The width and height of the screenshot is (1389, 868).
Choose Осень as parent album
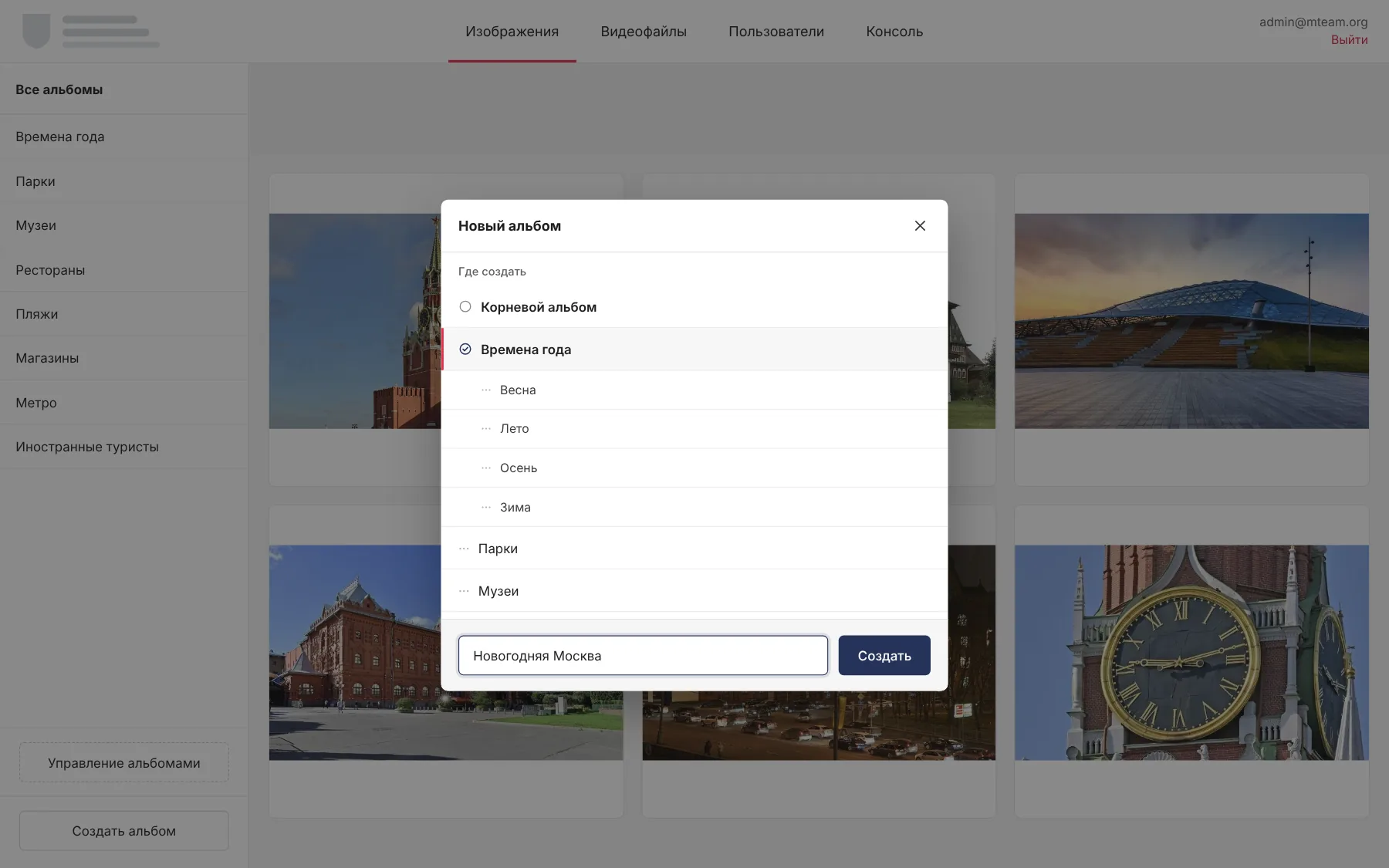pyautogui.click(x=694, y=468)
